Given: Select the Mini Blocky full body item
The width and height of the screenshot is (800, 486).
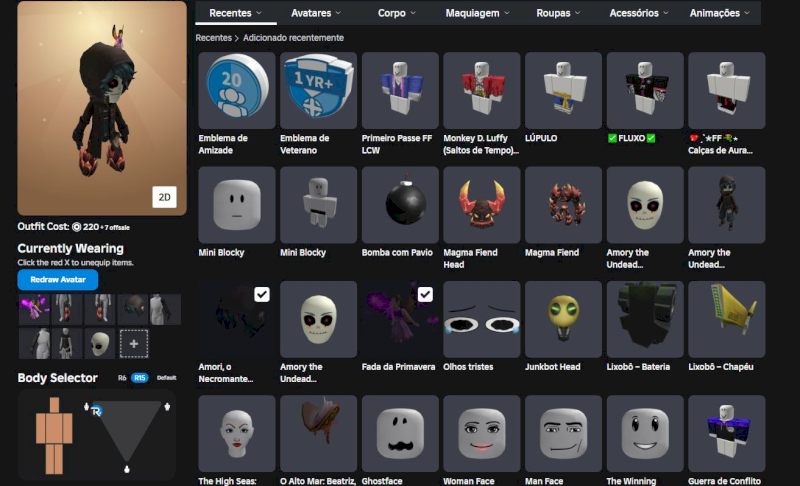Looking at the screenshot, I should click(318, 204).
